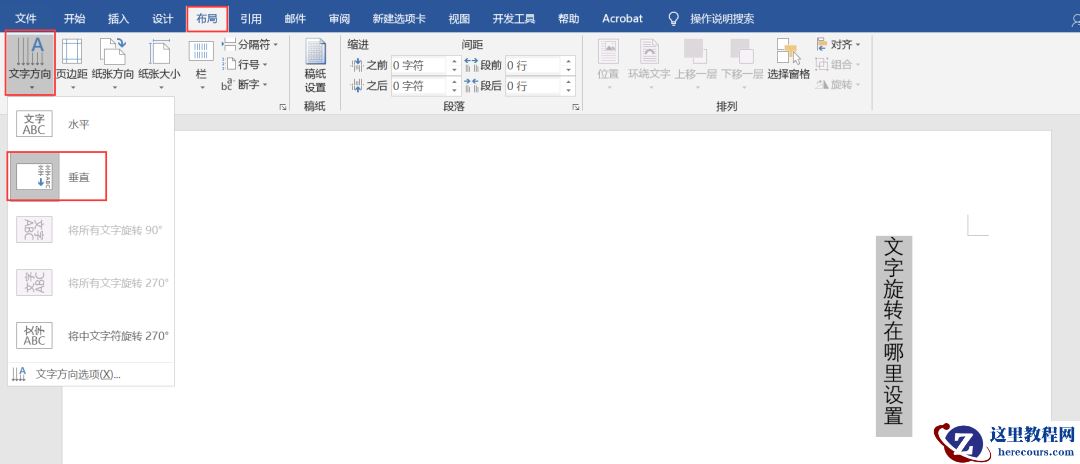Click the 之后 indent after field
This screenshot has height=464, width=1080.
(419, 86)
